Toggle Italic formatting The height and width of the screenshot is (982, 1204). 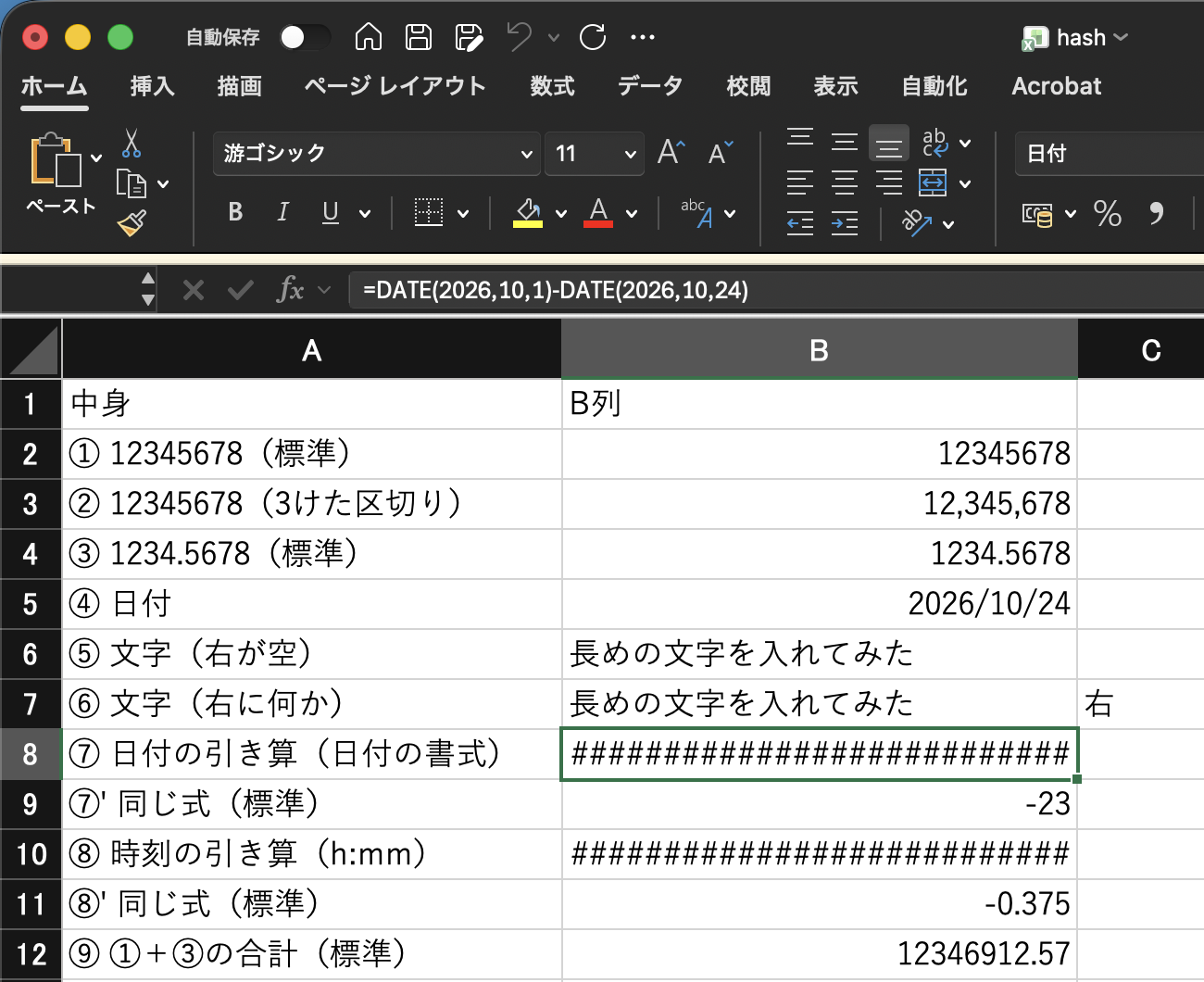282,212
